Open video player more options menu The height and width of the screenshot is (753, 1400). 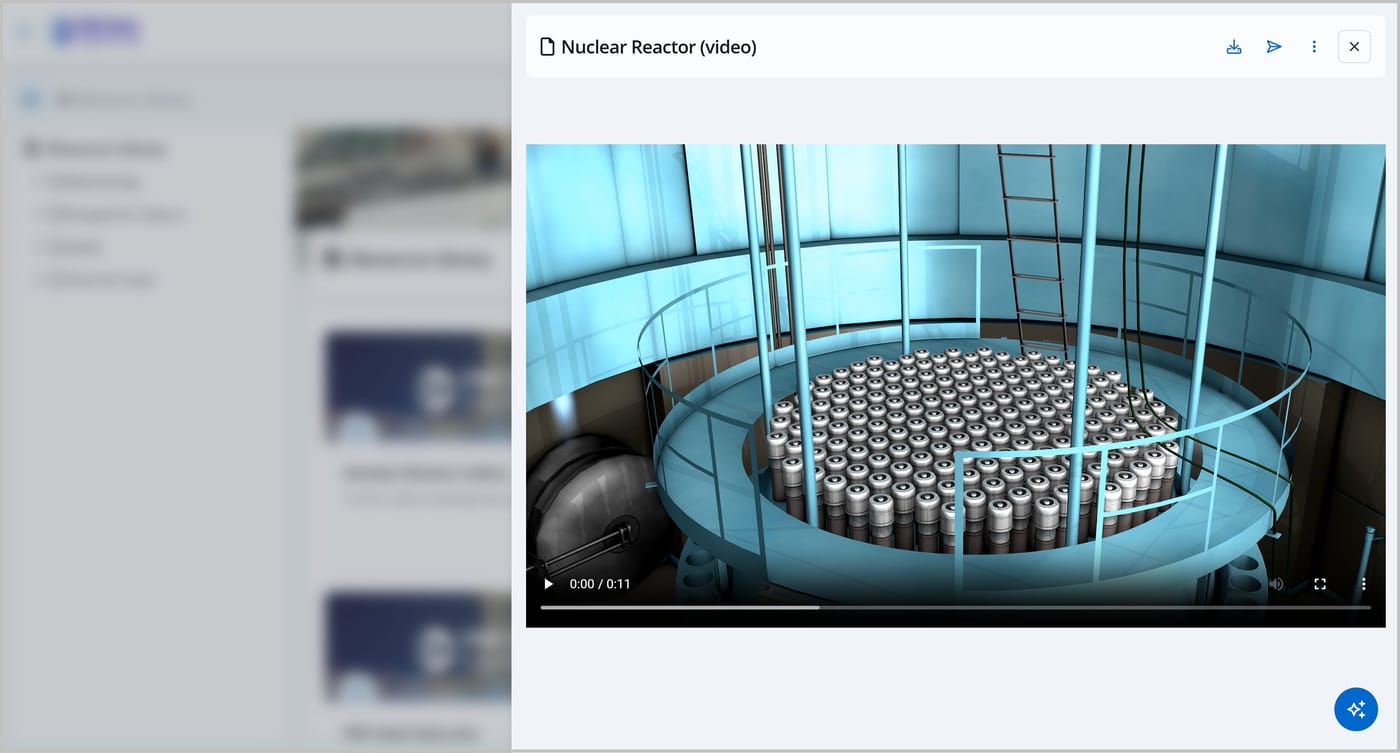click(x=1363, y=584)
